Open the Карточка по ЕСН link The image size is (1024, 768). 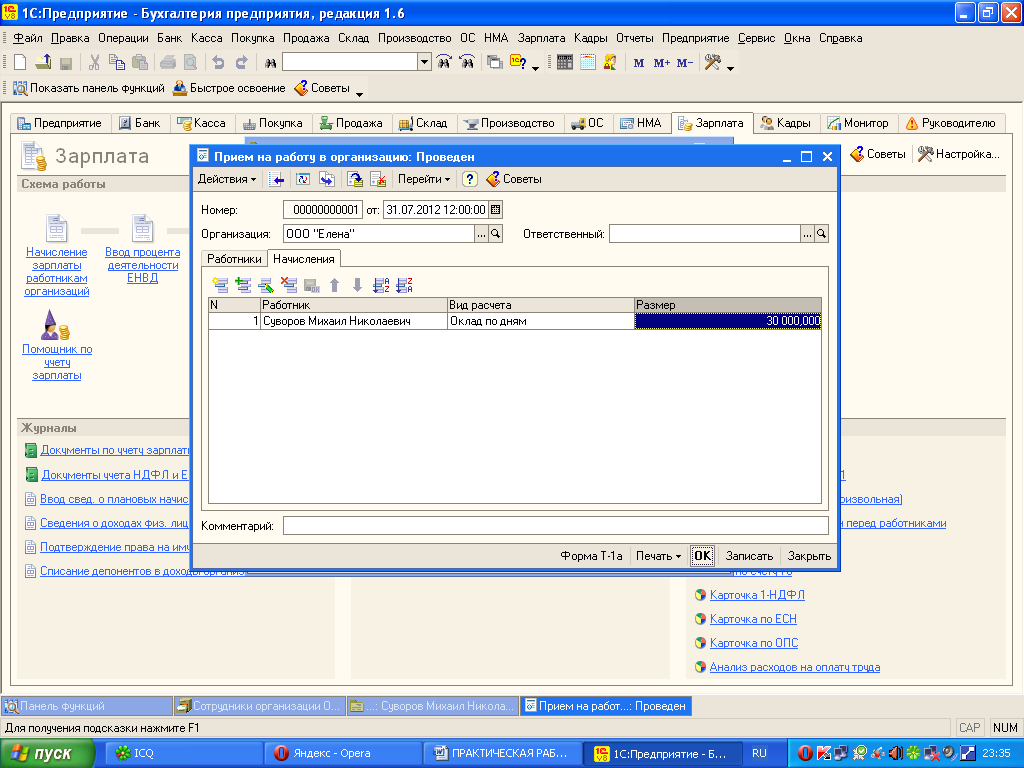click(x=753, y=619)
